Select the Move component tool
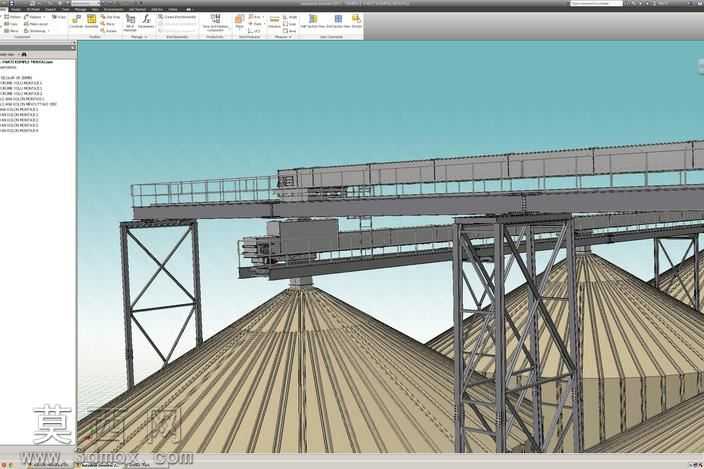Viewport: 704px width, 469px height. point(108,24)
